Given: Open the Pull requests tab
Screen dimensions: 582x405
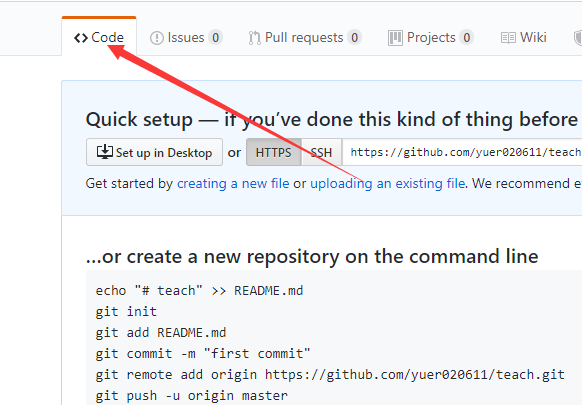Looking at the screenshot, I should coord(305,37).
